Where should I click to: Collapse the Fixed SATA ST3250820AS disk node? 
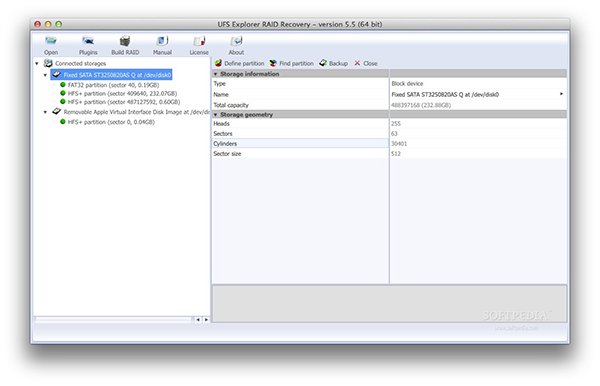coord(45,75)
